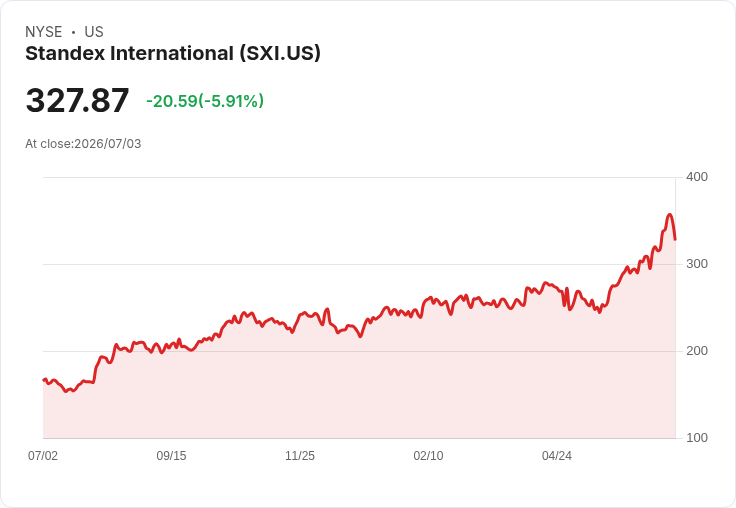The height and width of the screenshot is (508, 736).
Task: Click the NYSE exchange label
Action: [x=44, y=32]
